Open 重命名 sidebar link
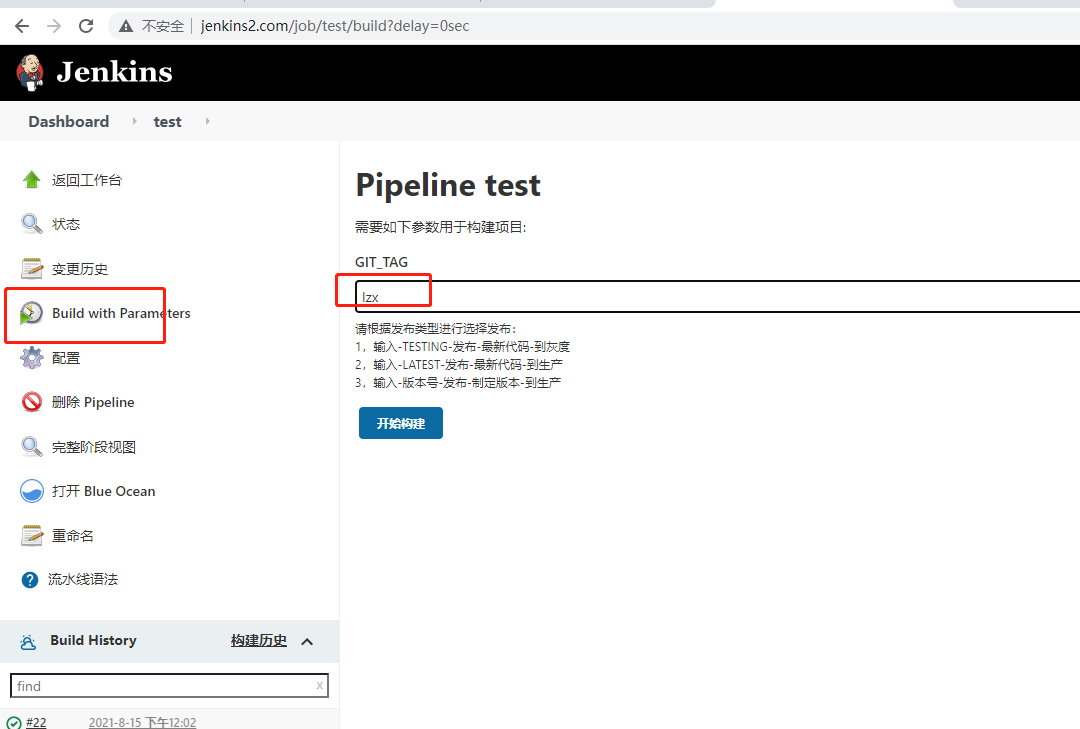1080x729 pixels. [73, 536]
